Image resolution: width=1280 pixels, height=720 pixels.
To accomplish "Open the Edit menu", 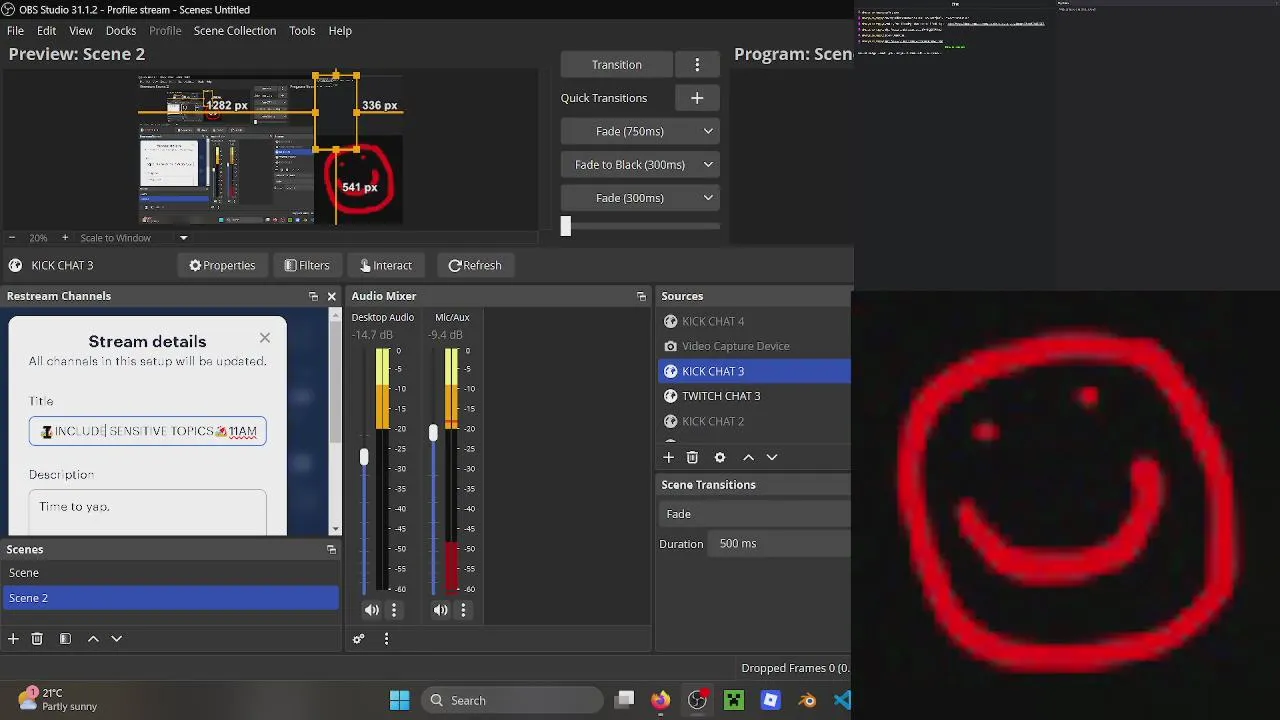I will pyautogui.click(x=46, y=31).
